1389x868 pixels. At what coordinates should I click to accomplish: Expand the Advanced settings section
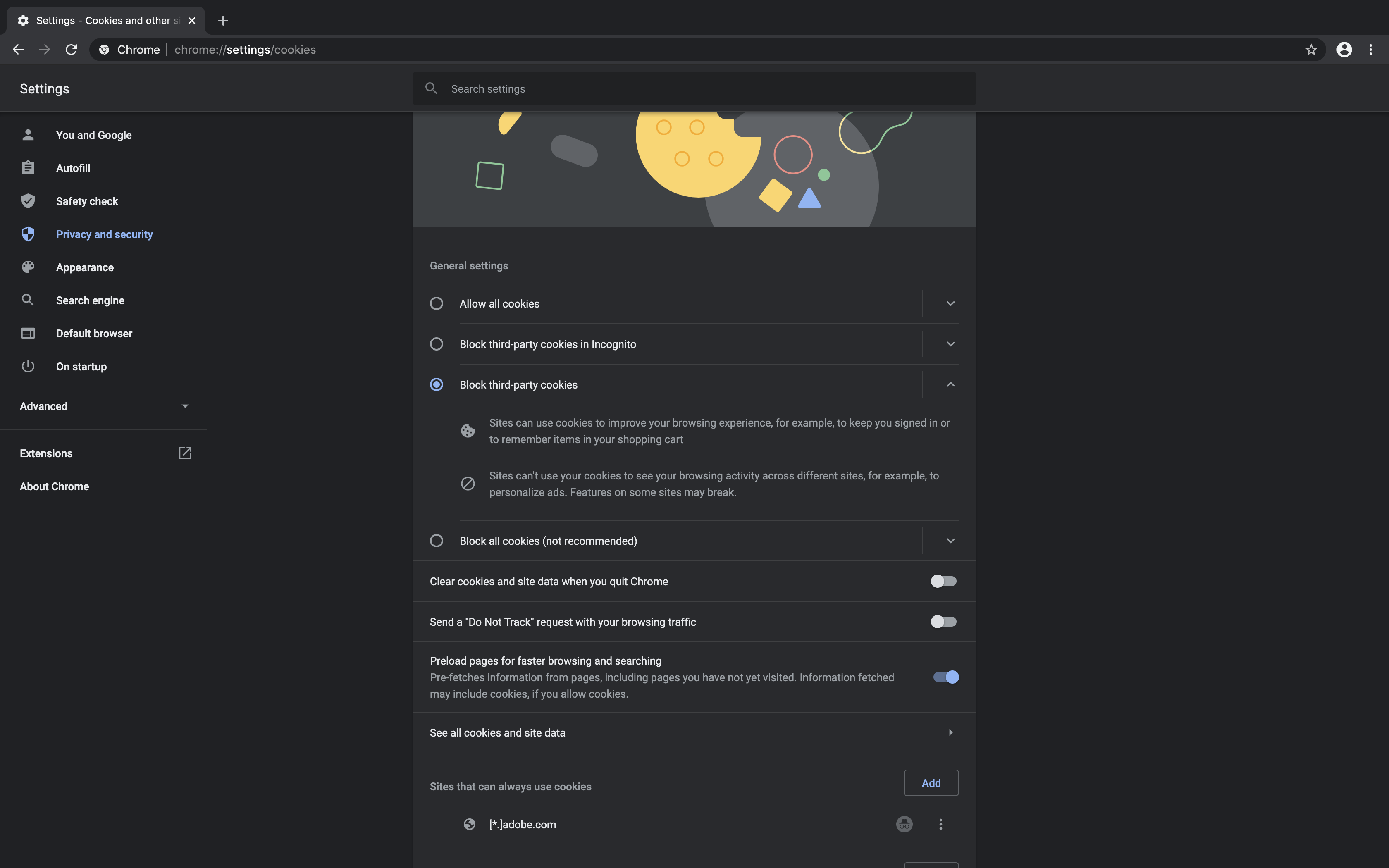(x=185, y=406)
